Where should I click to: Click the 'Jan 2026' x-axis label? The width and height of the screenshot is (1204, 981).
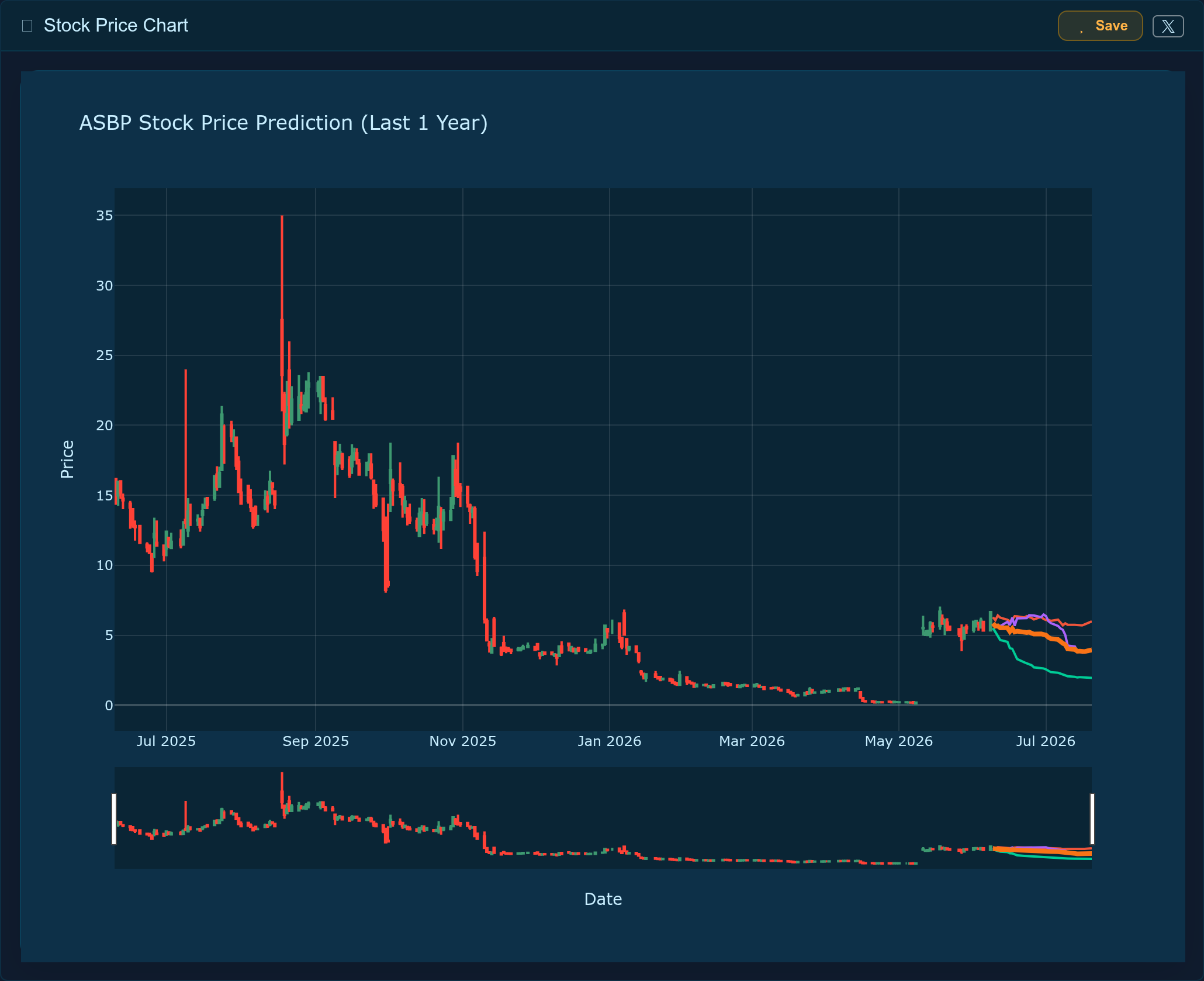click(610, 741)
